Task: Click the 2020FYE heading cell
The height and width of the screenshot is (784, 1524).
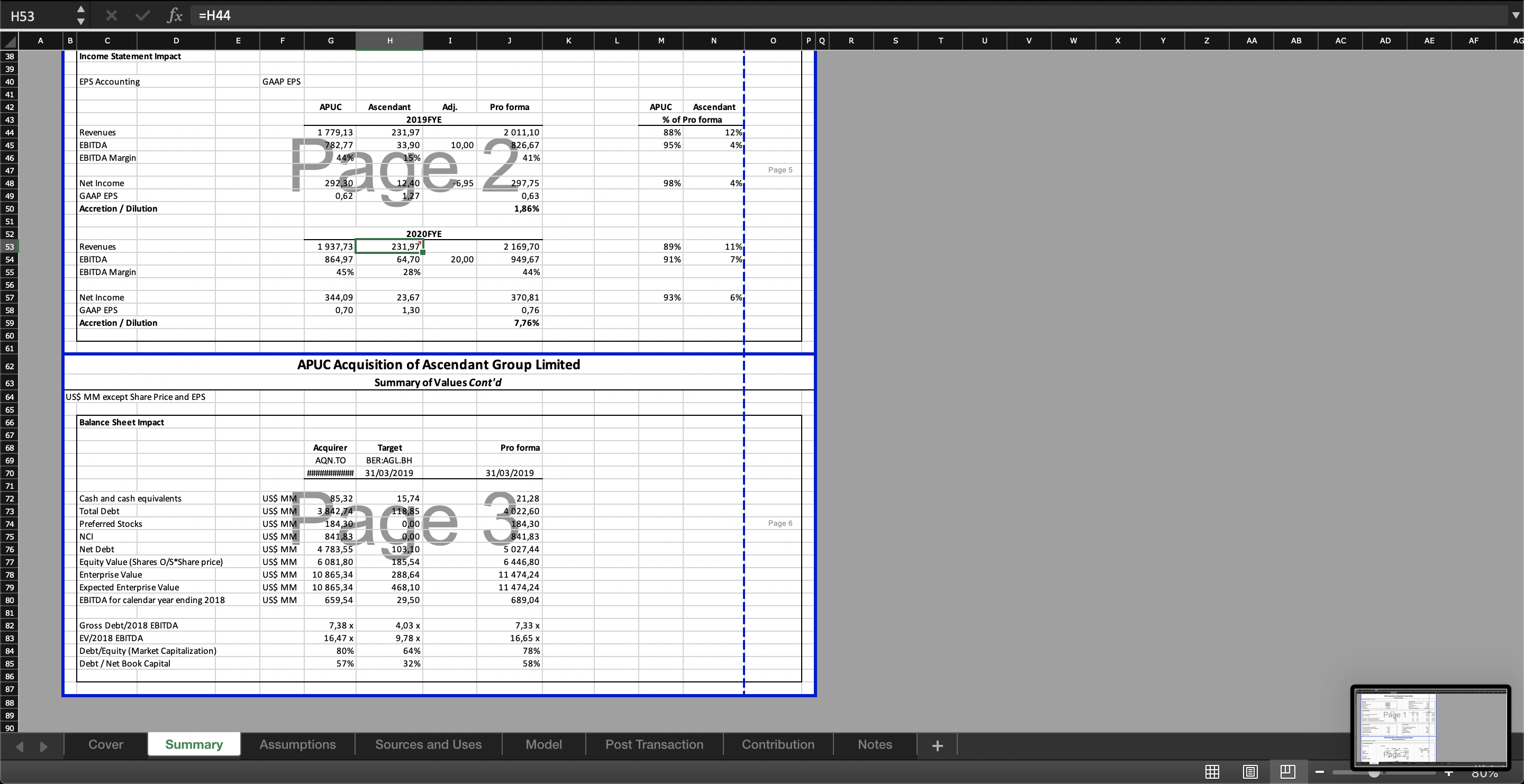Action: point(423,233)
